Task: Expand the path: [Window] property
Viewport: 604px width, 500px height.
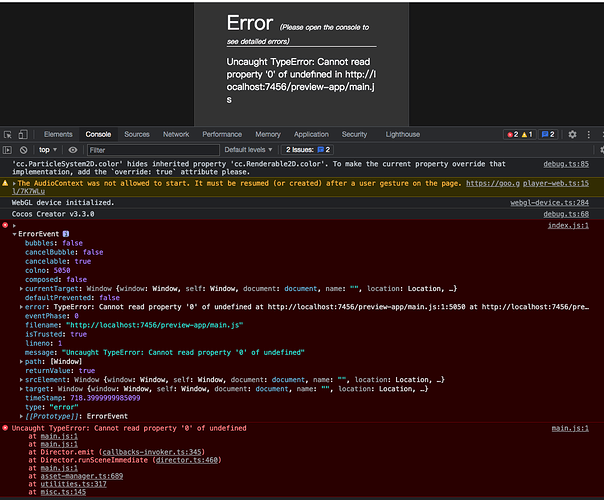Action: pos(21,362)
